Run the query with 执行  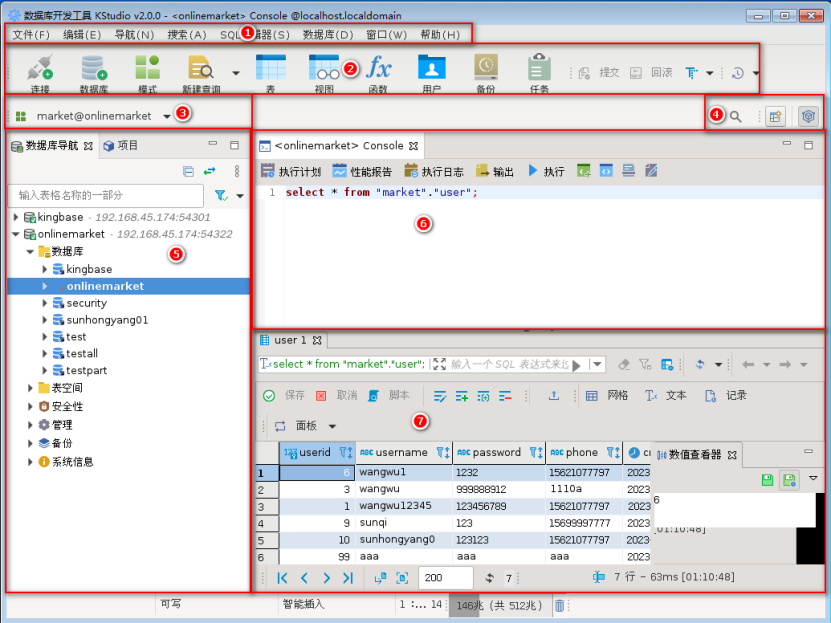(x=546, y=171)
